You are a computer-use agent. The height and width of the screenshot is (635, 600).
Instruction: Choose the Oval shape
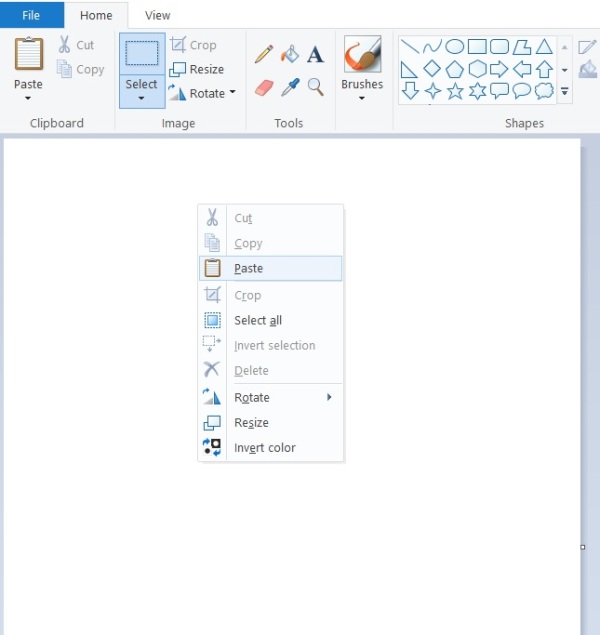tap(455, 47)
